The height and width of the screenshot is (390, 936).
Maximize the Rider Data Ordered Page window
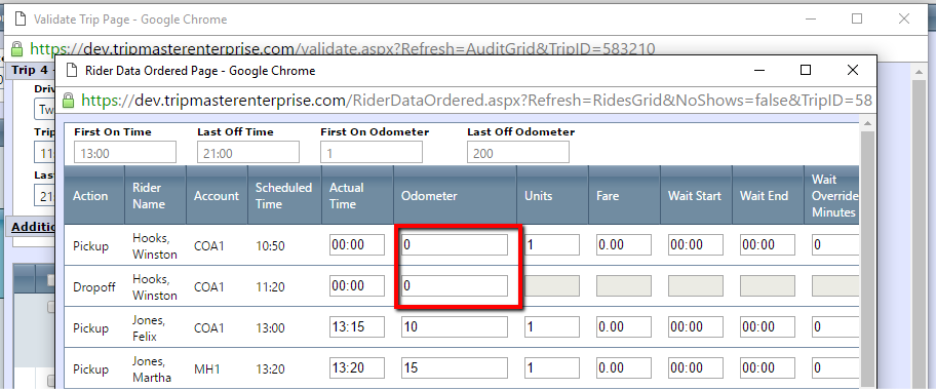coord(805,70)
